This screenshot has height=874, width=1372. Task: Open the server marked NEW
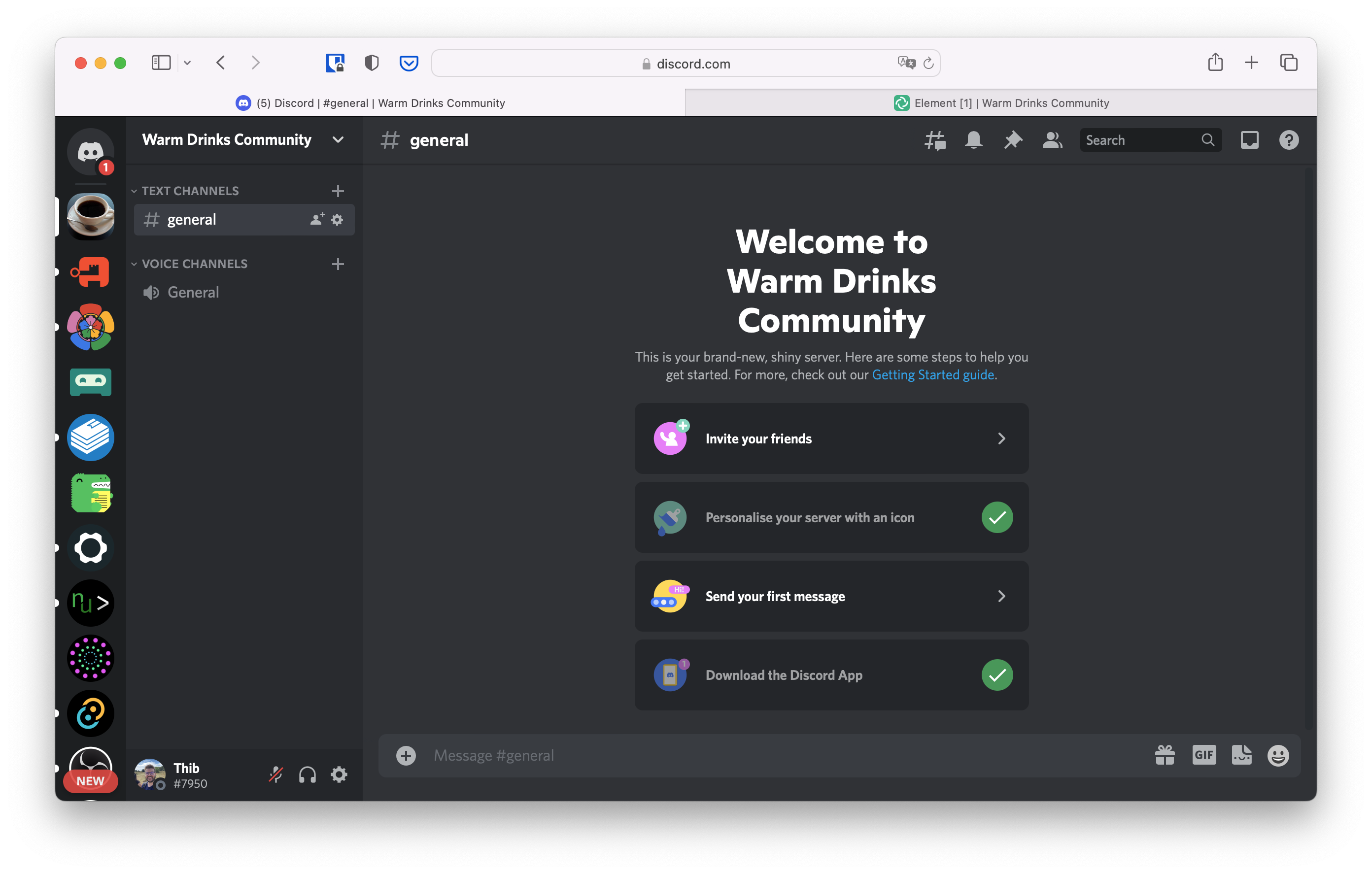point(91,769)
